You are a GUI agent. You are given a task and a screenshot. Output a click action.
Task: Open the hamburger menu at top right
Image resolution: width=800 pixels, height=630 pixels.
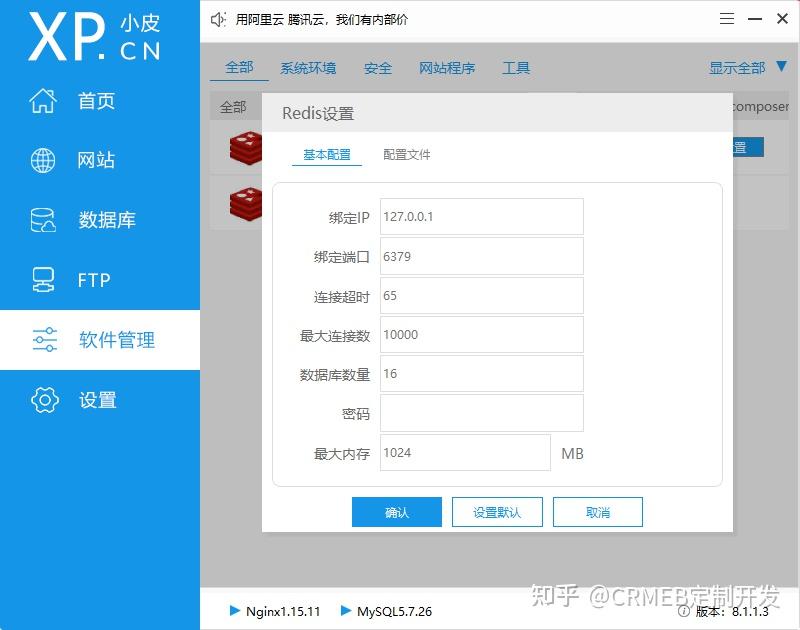pos(727,18)
